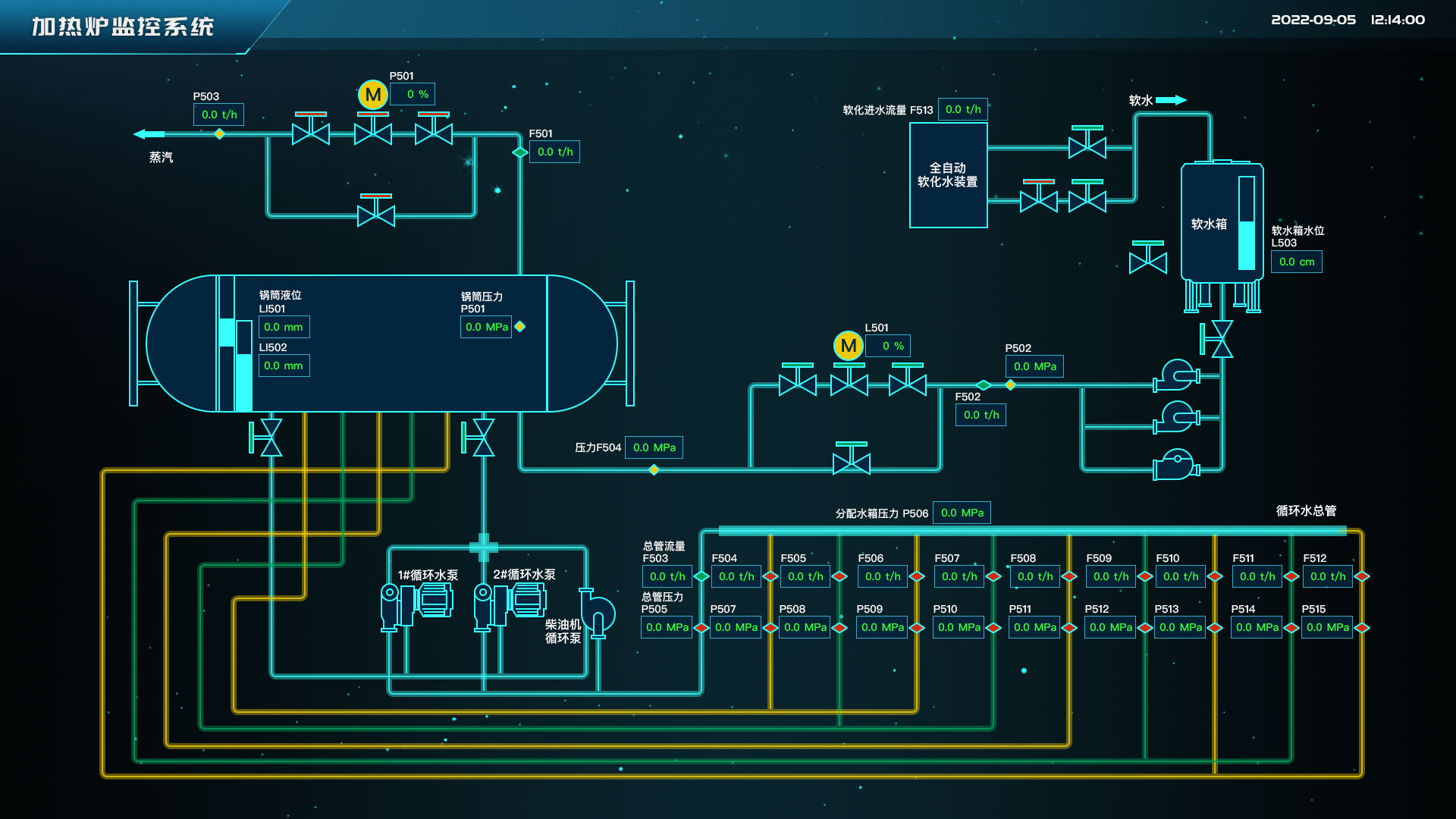Click the topmost circulation pump icon near 软水箱
This screenshot has height=819, width=1456.
[x=1176, y=374]
